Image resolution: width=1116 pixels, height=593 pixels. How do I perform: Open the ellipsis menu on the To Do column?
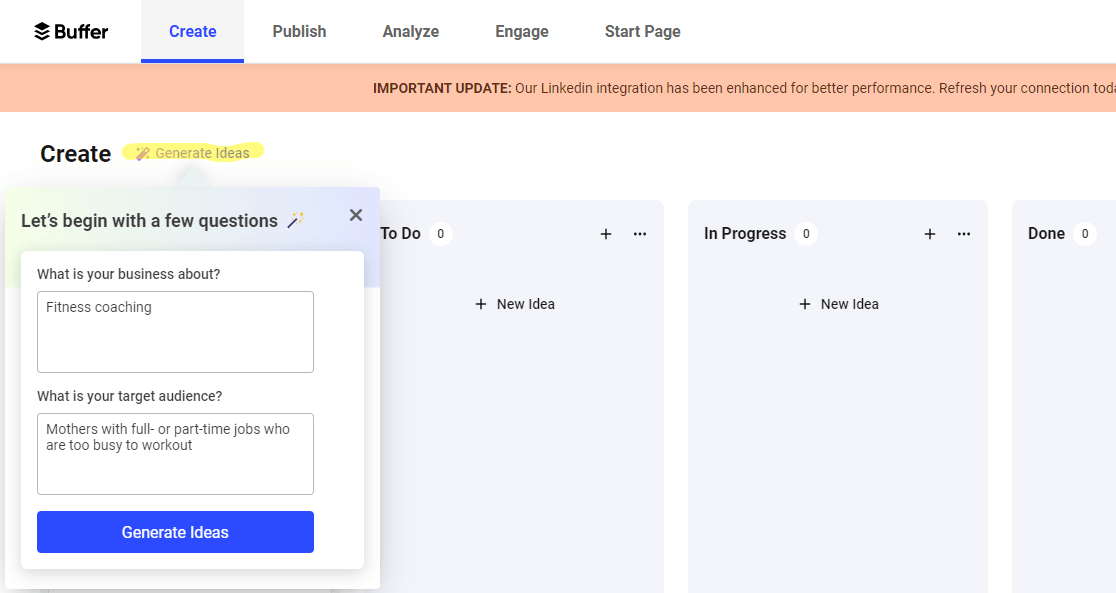click(x=640, y=233)
